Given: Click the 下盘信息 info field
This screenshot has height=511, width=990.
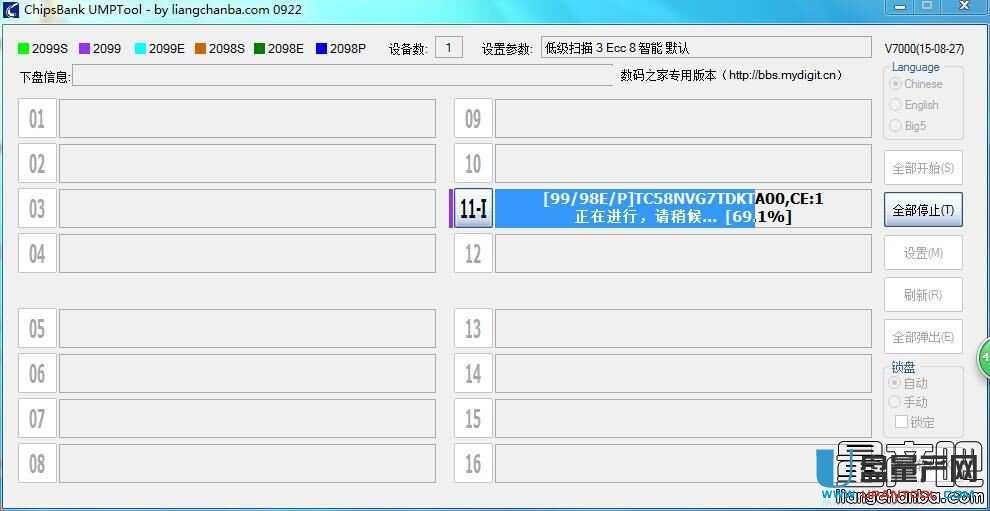Looking at the screenshot, I should coord(343,75).
